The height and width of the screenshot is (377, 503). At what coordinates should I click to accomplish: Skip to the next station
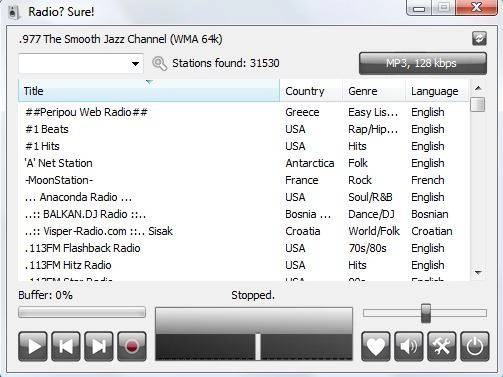pos(99,346)
